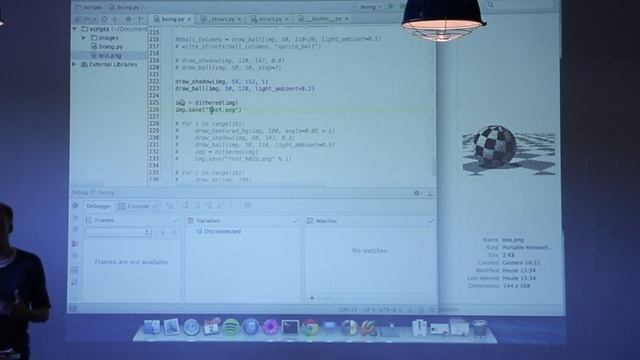640x360 pixels.
Task: Close the boing.py editor tab
Action: coord(189,19)
